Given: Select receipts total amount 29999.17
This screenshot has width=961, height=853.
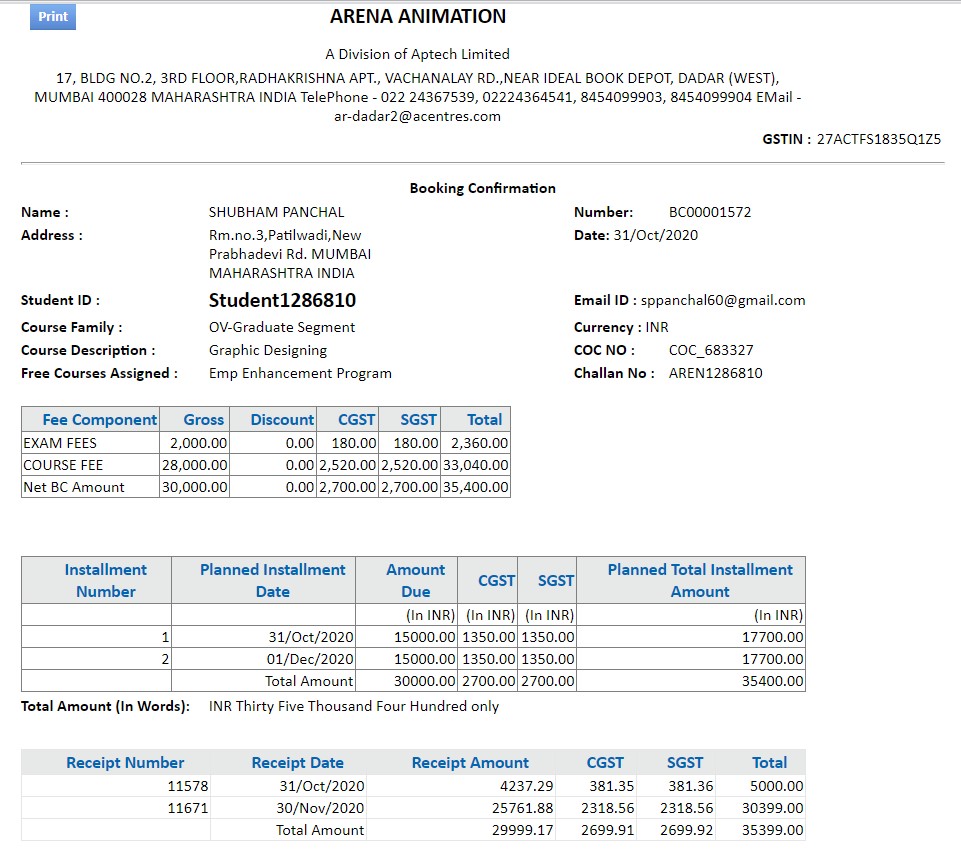Looking at the screenshot, I should (523, 830).
